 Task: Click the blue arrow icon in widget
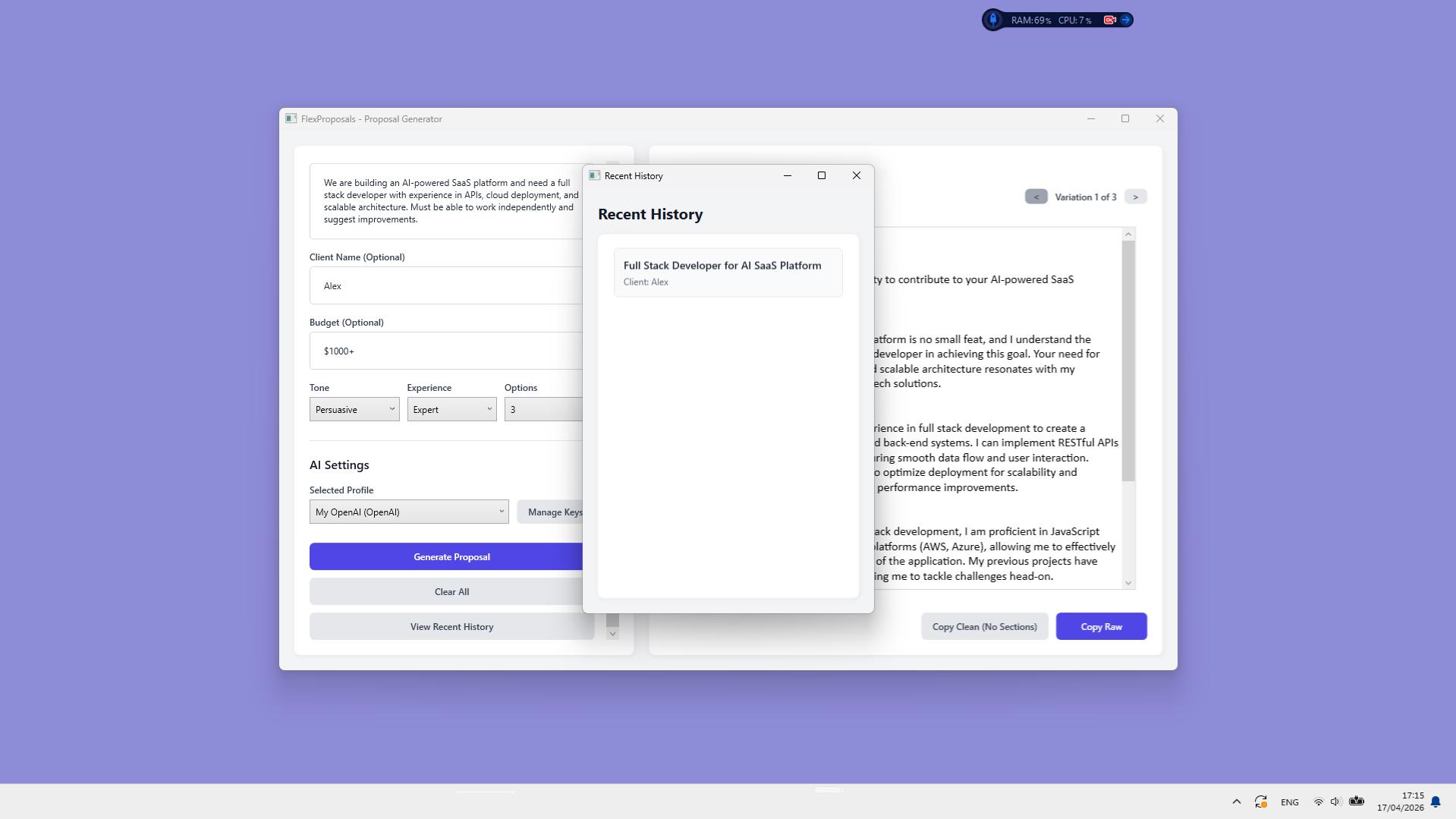(1126, 20)
